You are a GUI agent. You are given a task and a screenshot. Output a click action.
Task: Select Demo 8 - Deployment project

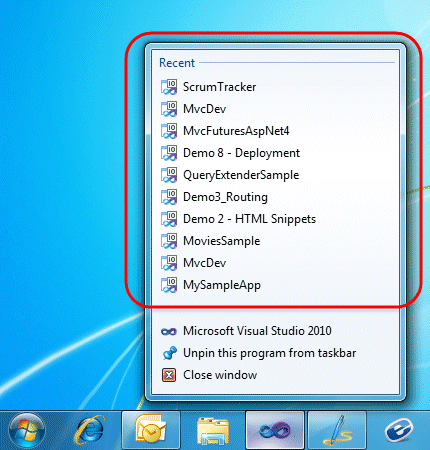click(x=275, y=153)
